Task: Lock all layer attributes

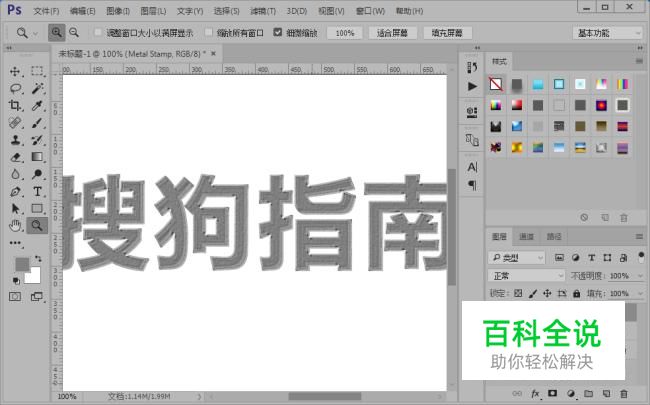Action: pos(577,293)
